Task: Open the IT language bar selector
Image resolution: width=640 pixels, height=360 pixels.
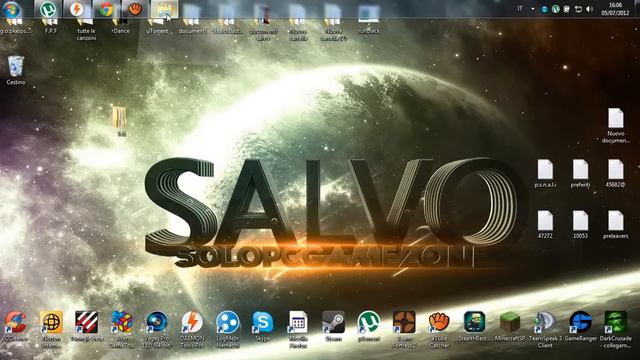Action: pos(520,9)
